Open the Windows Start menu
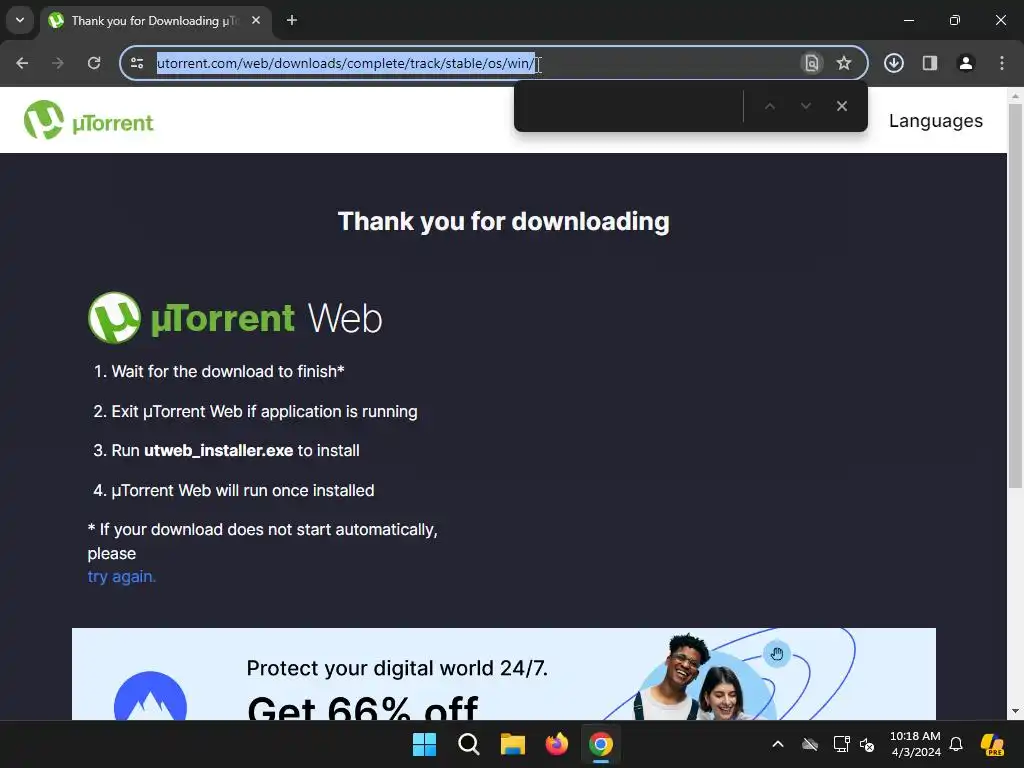The width and height of the screenshot is (1024, 768). [424, 744]
